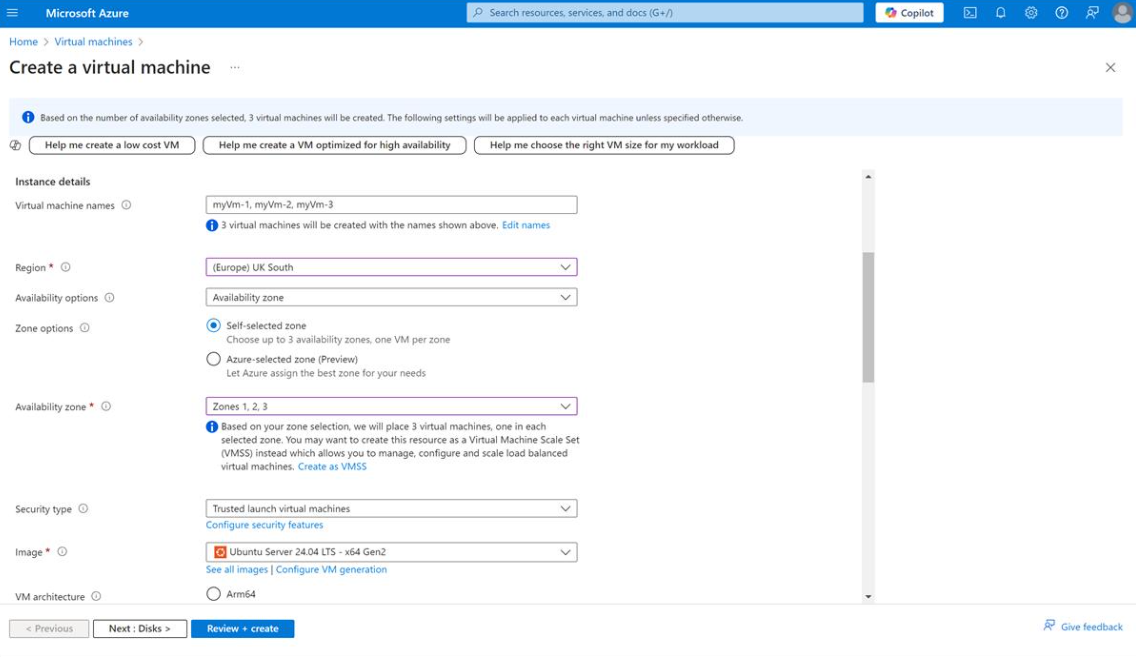Open the Security type dropdown

point(391,509)
